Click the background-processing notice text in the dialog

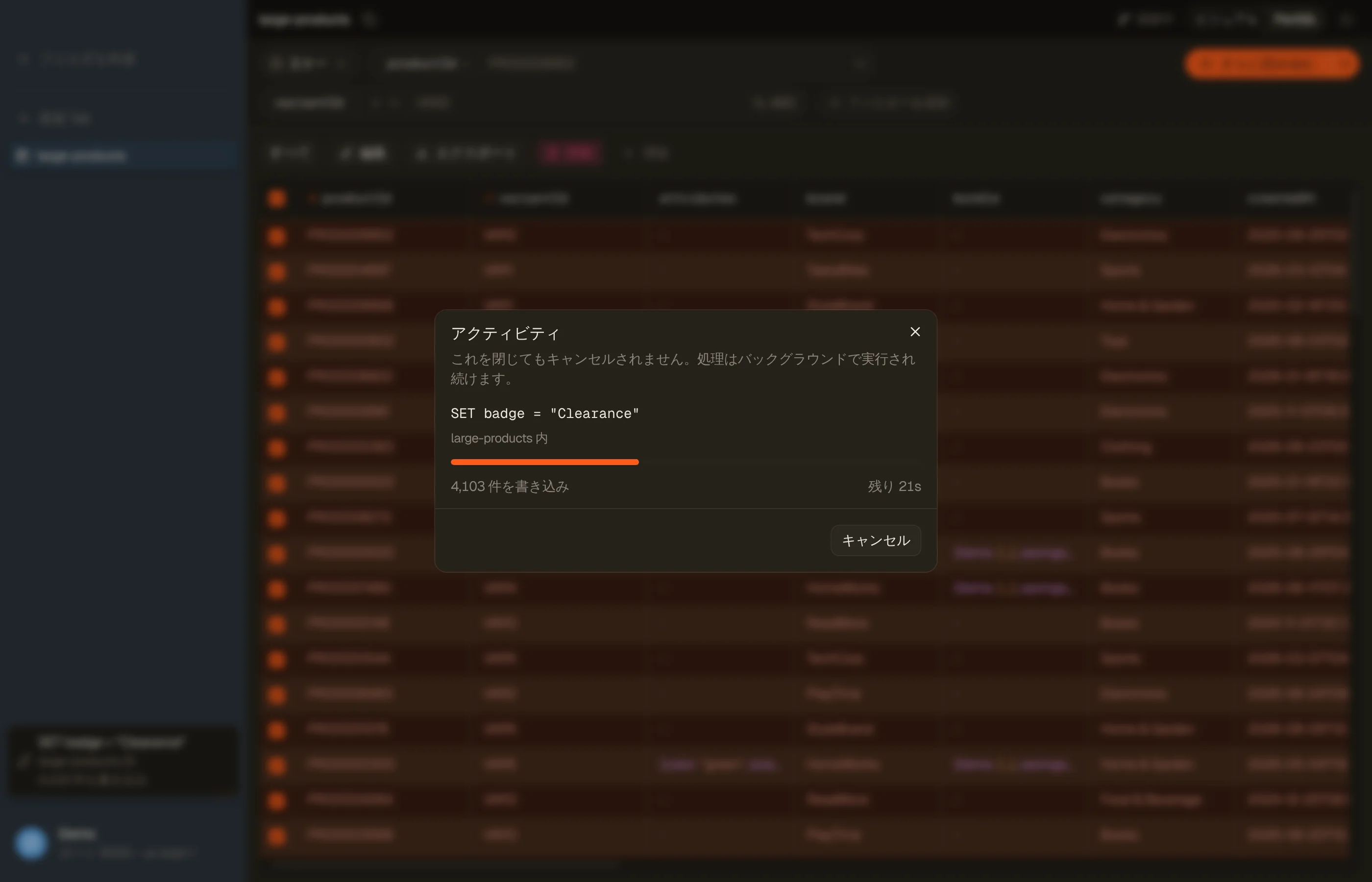pyautogui.click(x=683, y=369)
